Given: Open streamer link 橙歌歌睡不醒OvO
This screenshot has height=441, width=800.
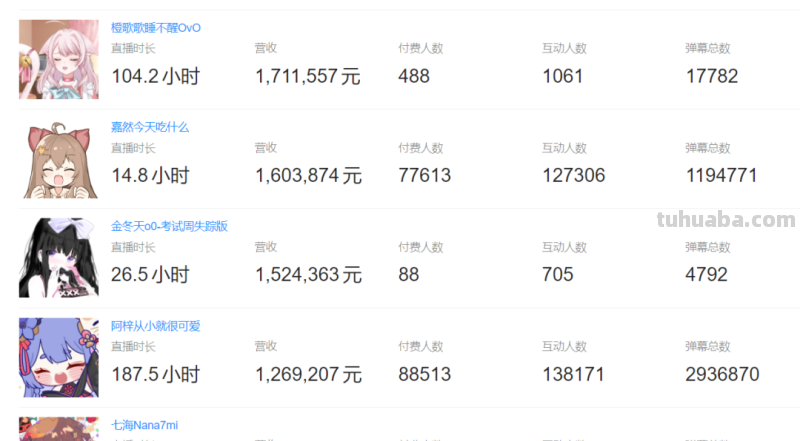Looking at the screenshot, I should (156, 28).
